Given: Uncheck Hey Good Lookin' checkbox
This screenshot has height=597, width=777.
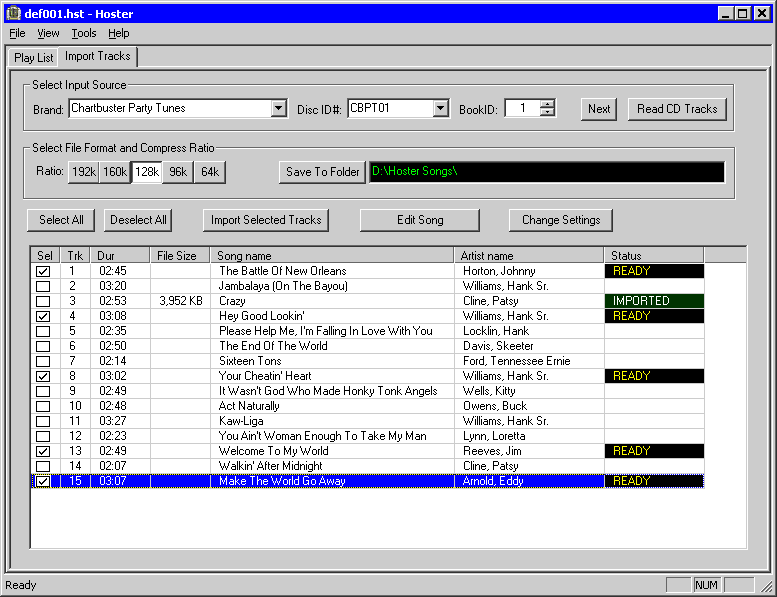Looking at the screenshot, I should click(43, 316).
